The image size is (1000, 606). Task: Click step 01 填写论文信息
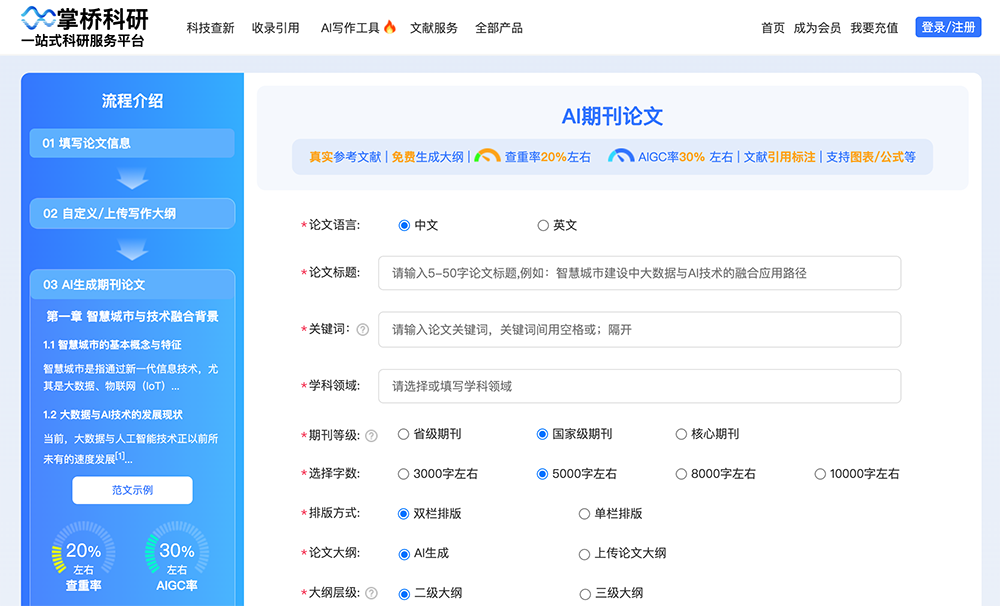pyautogui.click(x=132, y=143)
